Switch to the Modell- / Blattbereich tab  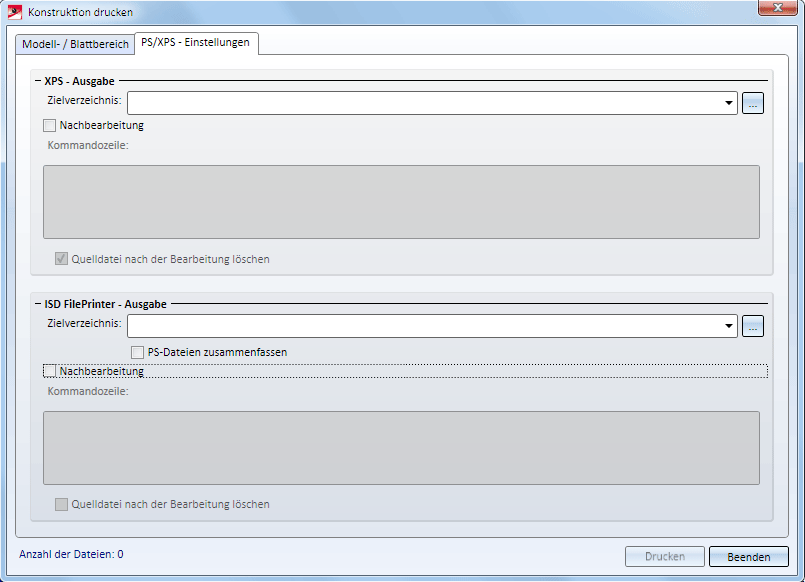click(75, 44)
